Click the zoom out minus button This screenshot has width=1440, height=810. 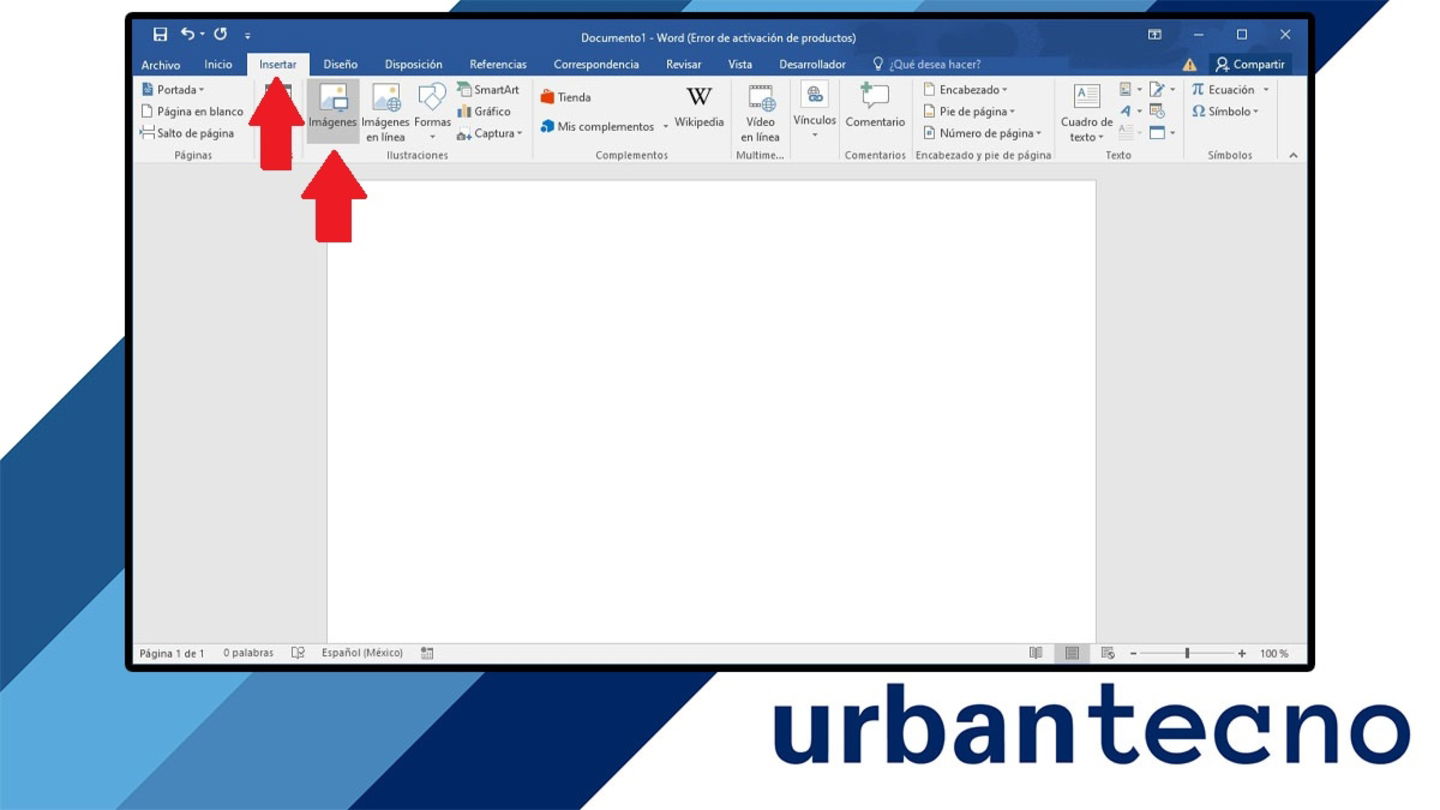click(x=1133, y=653)
